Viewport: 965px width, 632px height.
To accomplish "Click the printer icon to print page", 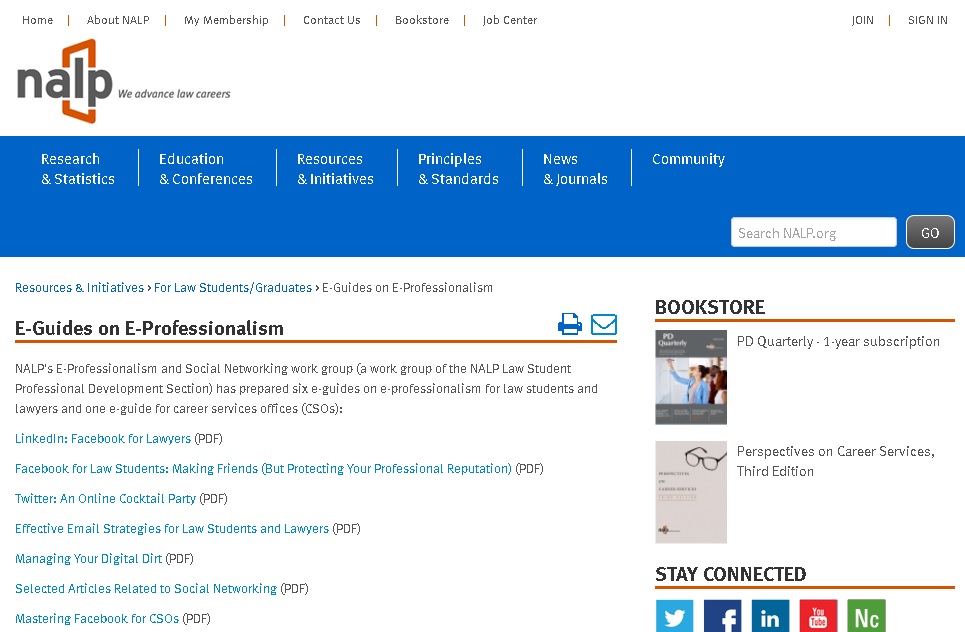I will (x=570, y=324).
